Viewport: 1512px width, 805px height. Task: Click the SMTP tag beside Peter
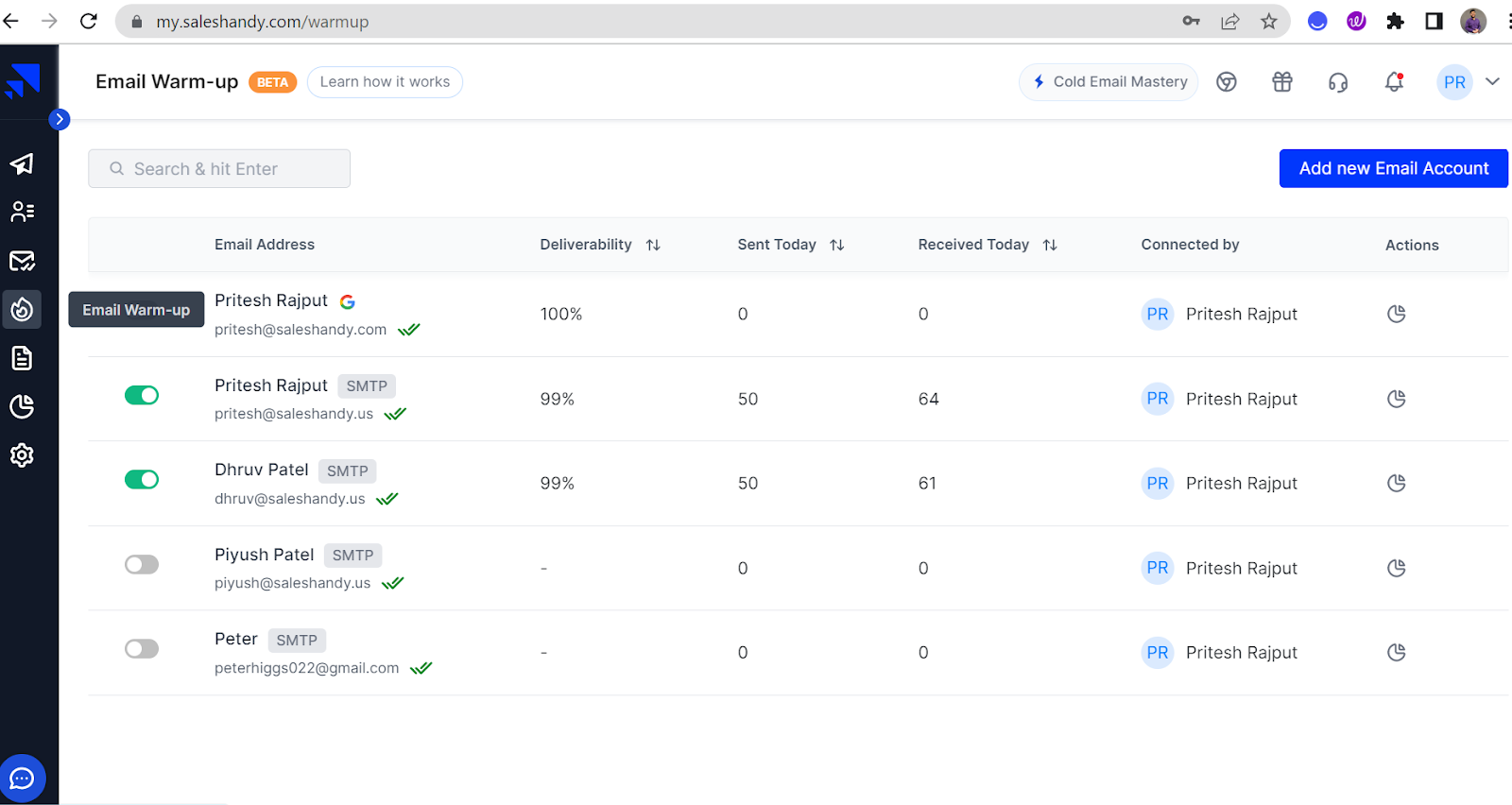click(x=297, y=641)
